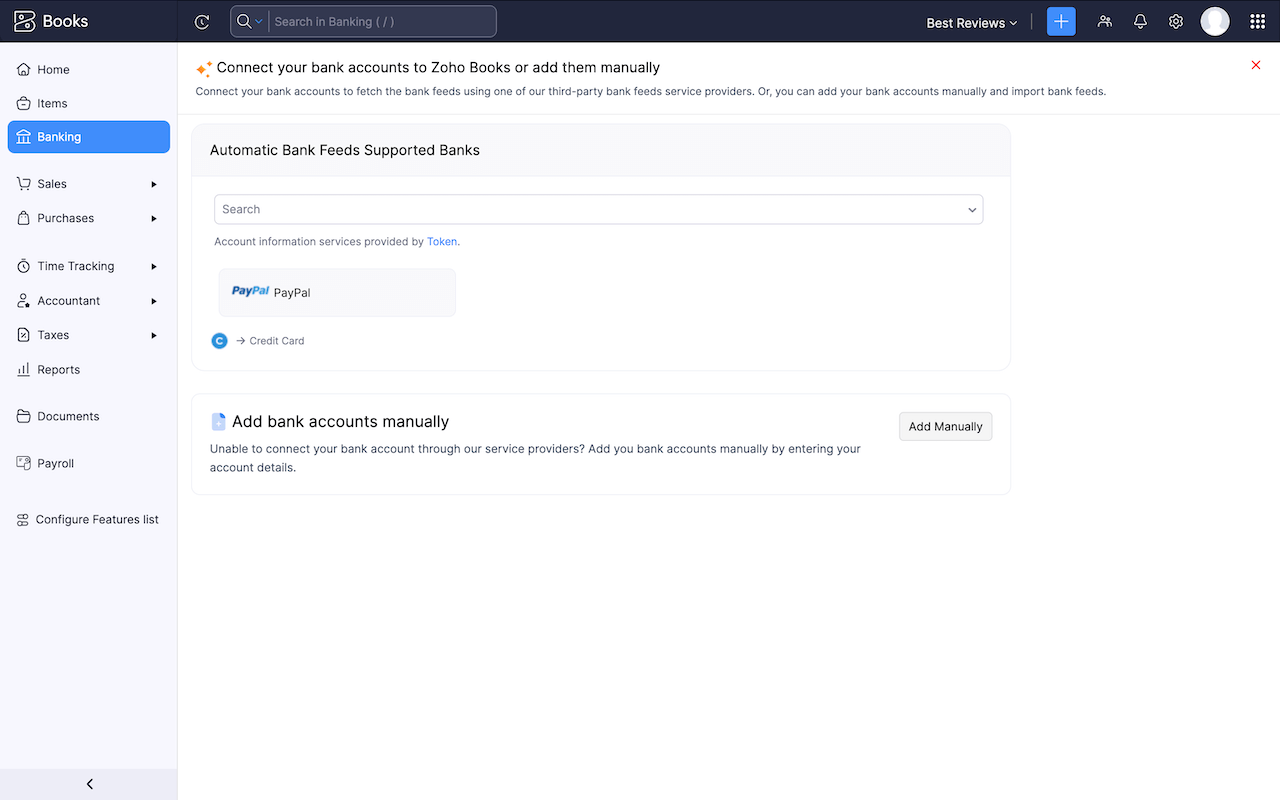
Task: Expand the Purchases section
Action: click(x=65, y=217)
